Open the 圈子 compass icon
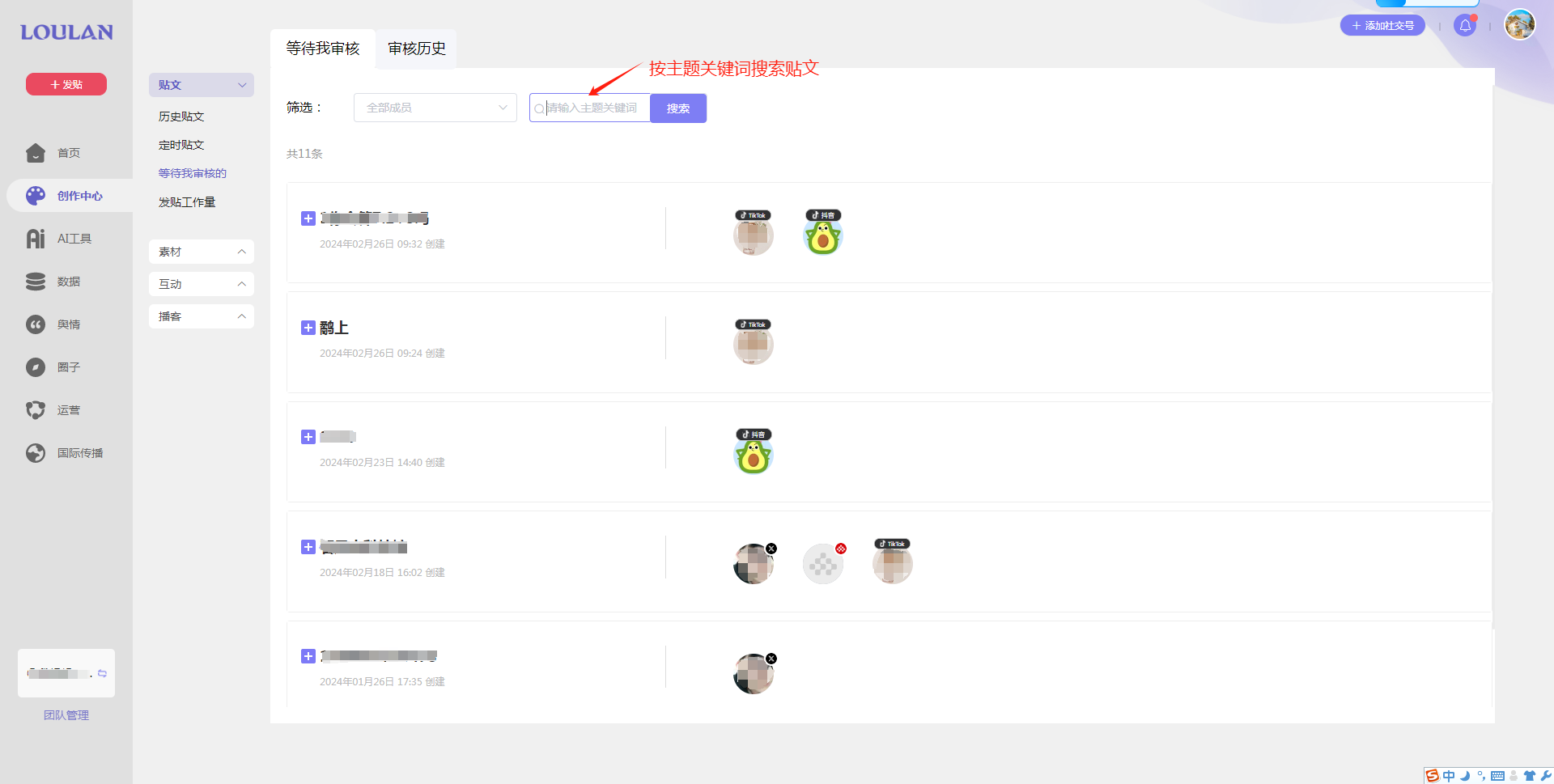 point(36,367)
